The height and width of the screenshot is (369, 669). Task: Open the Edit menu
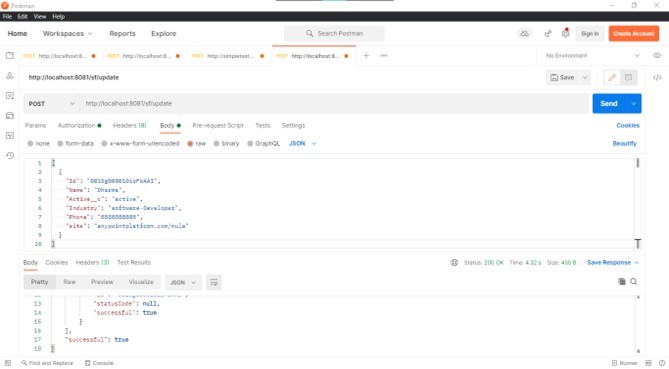point(22,16)
